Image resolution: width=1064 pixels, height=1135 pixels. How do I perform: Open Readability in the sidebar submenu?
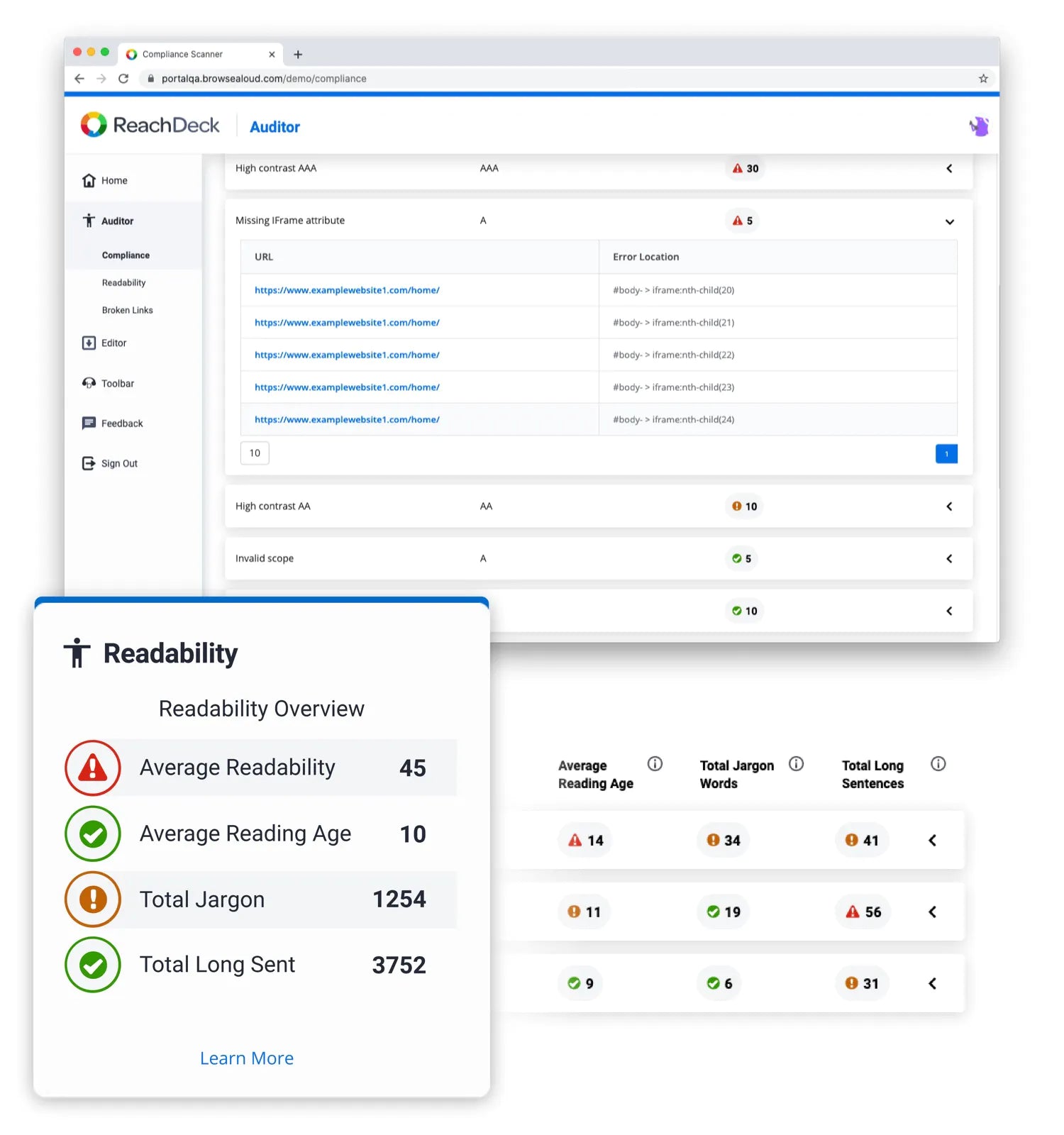(x=123, y=283)
